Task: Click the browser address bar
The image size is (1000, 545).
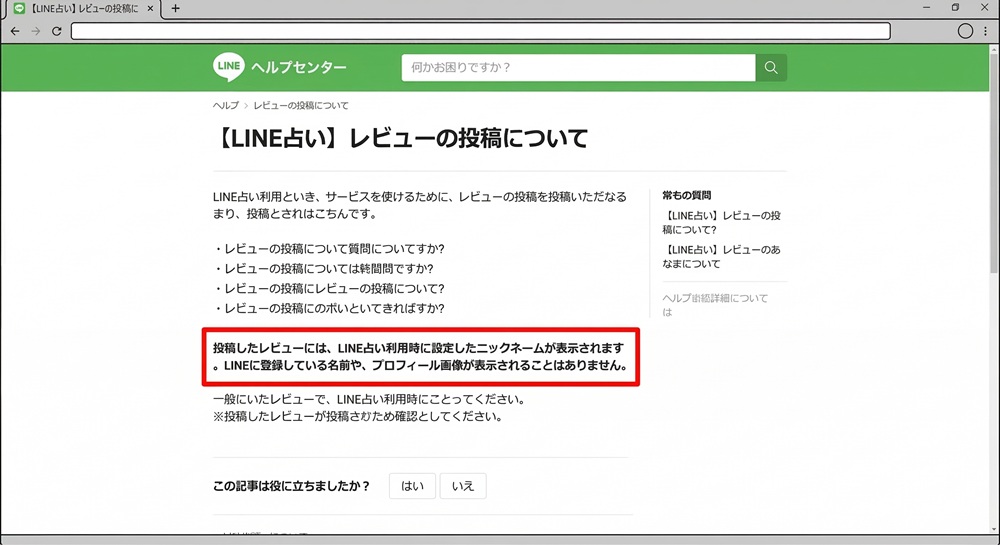Action: coord(481,31)
